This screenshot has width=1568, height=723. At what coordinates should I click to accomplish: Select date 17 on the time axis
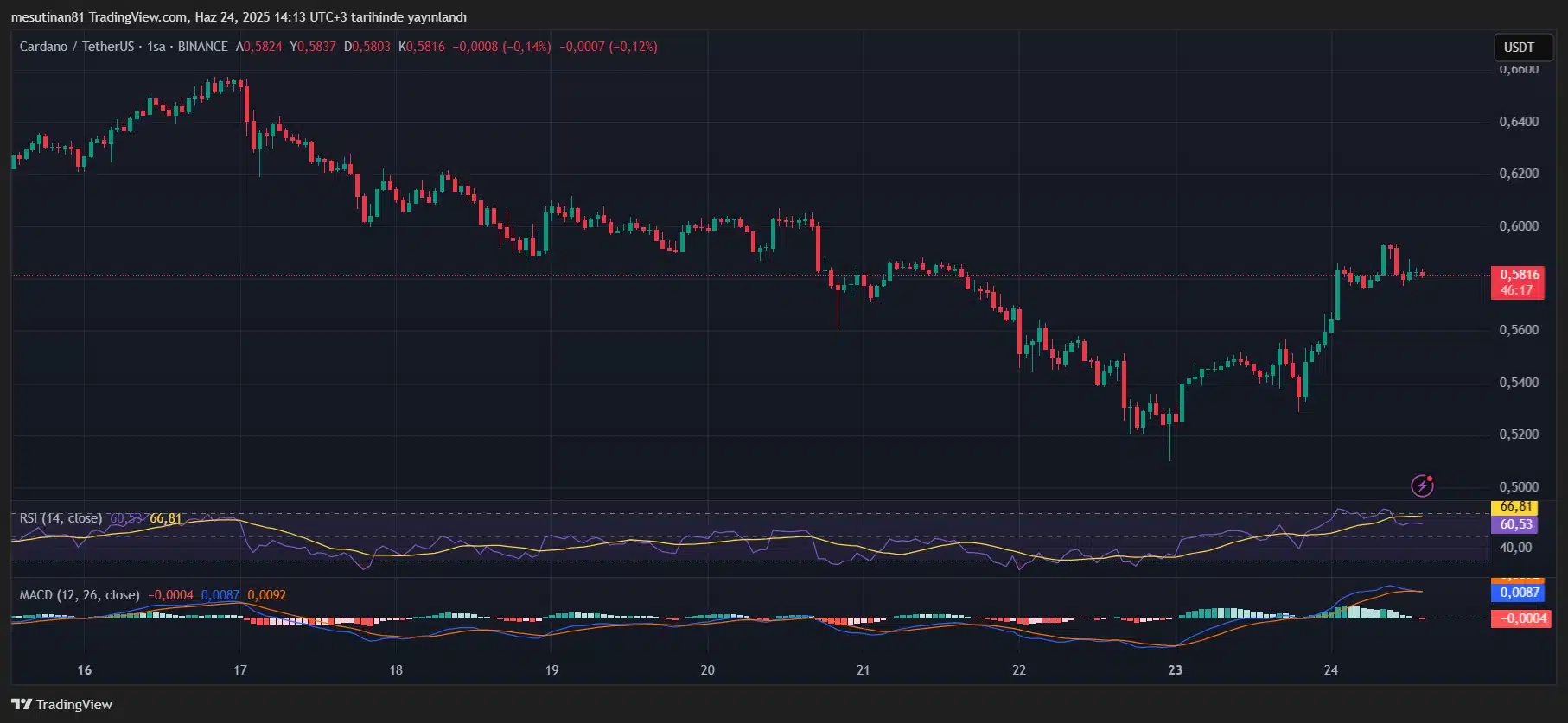point(240,670)
